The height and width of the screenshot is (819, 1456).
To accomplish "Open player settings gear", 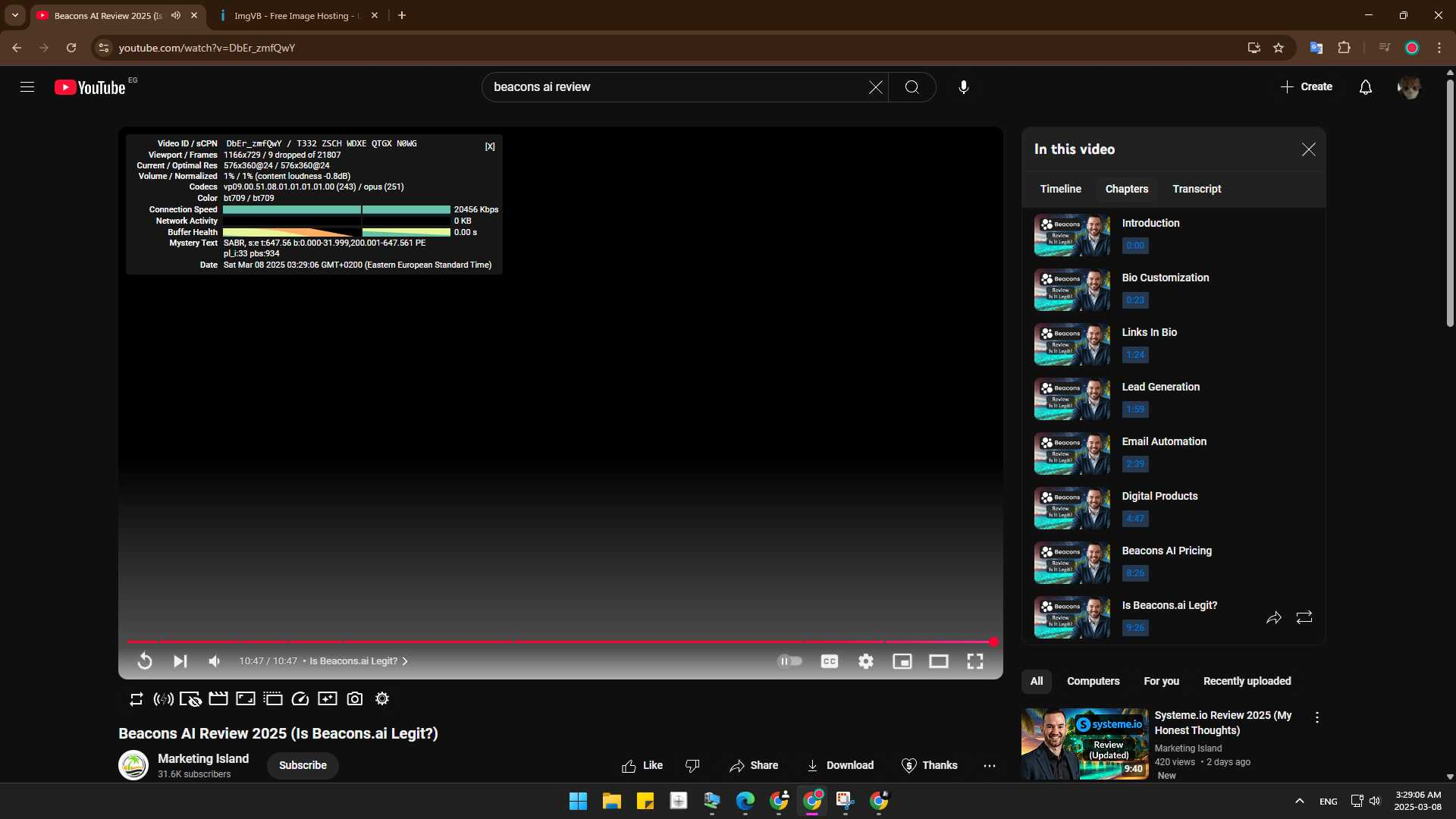I will 865,661.
